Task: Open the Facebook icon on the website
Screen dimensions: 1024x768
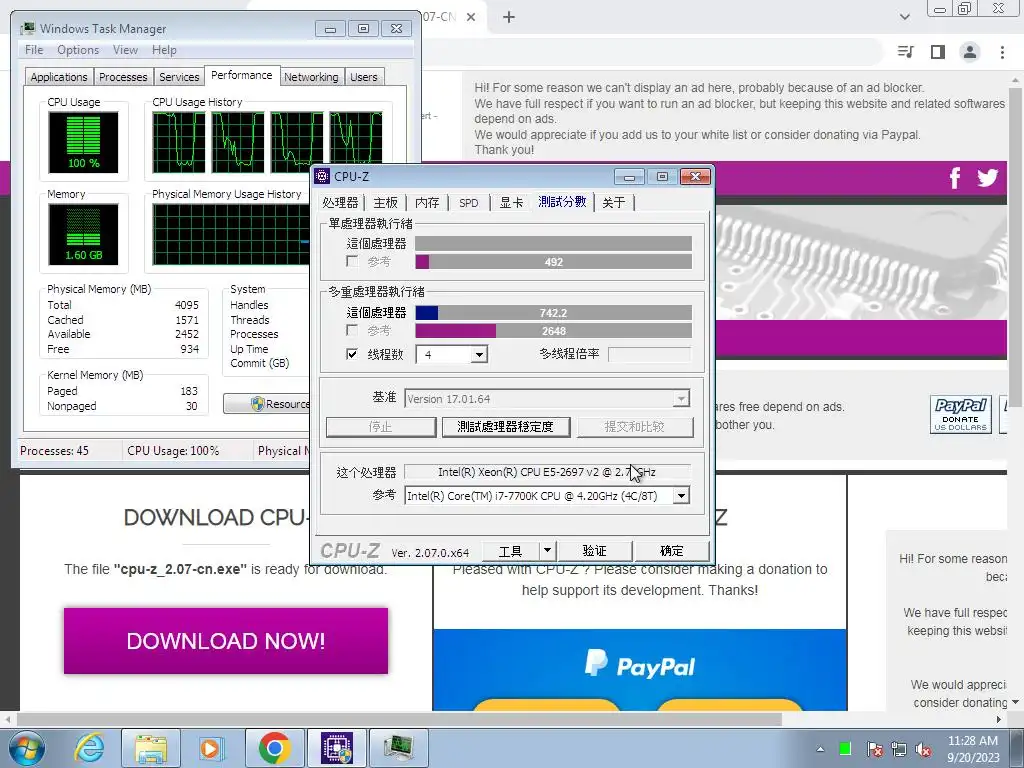Action: pos(955,178)
